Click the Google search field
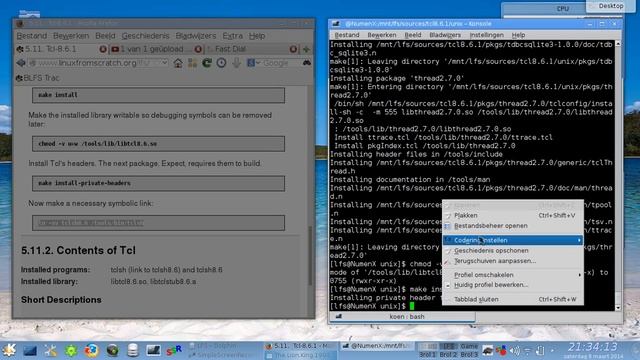The width and height of the screenshot is (640, 360). tap(280, 63)
